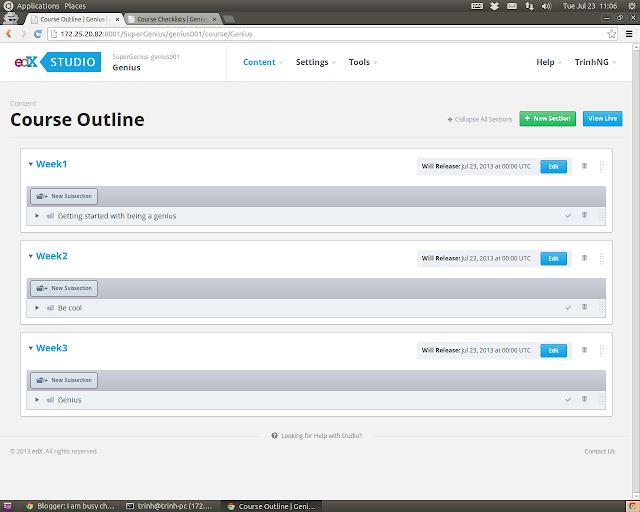Delete the Week1 section via trash icon
The width and height of the screenshot is (640, 512).
[584, 166]
